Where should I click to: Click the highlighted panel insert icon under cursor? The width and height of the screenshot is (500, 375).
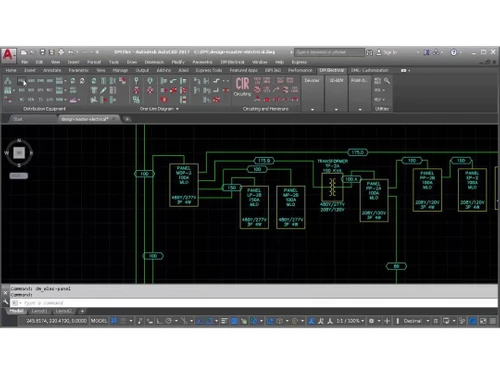pyautogui.click(x=21, y=81)
